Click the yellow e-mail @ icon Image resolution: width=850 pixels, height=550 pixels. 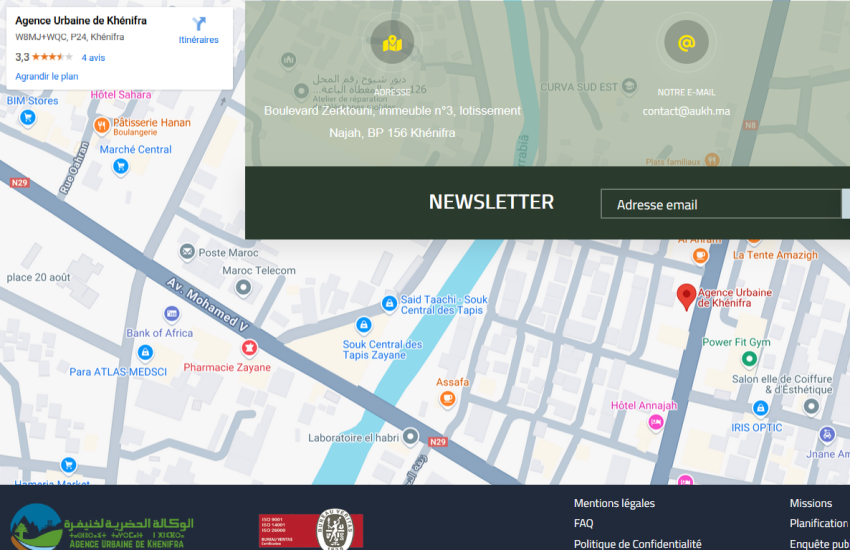[x=686, y=43]
